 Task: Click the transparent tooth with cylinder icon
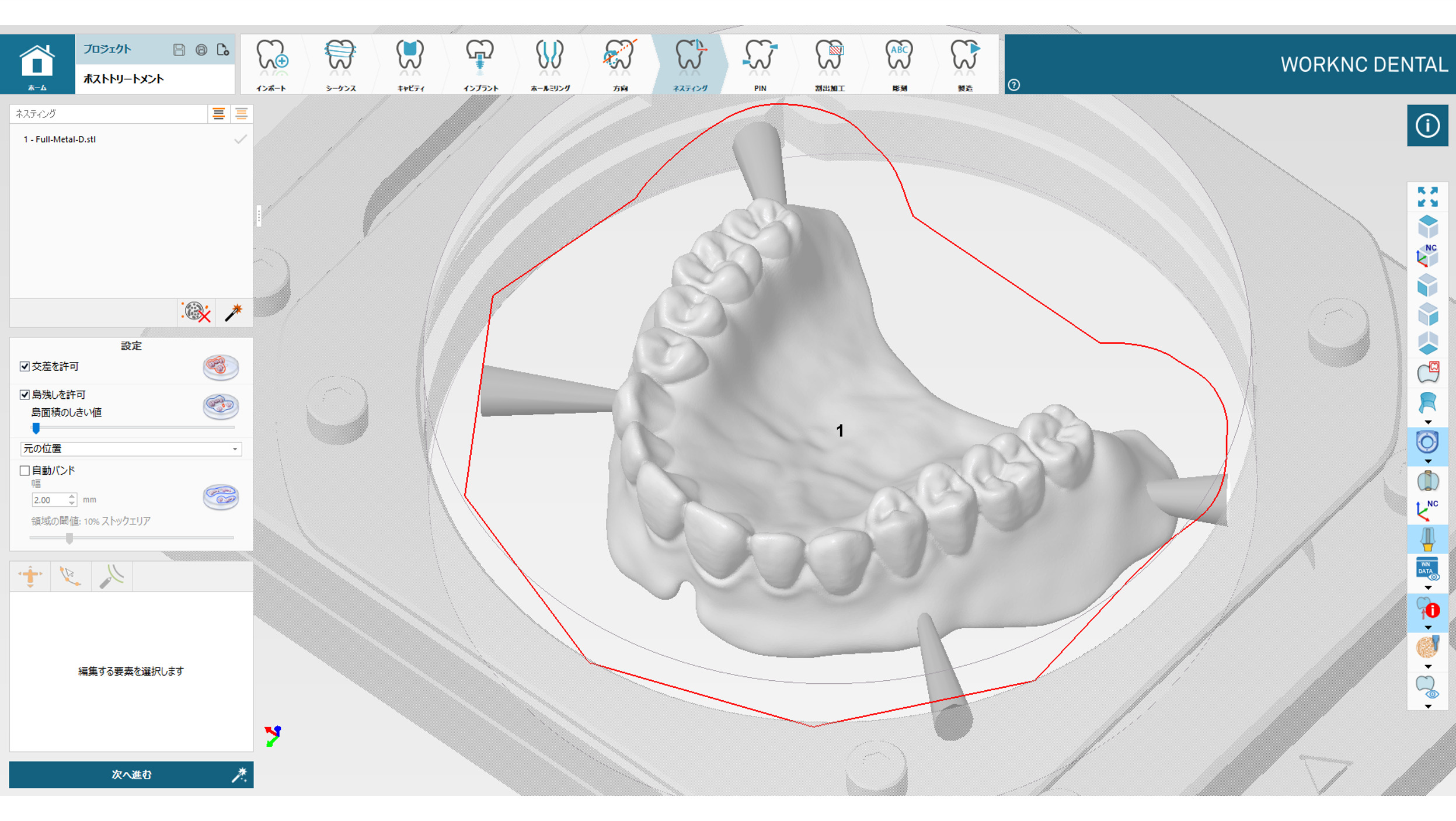click(x=1428, y=482)
